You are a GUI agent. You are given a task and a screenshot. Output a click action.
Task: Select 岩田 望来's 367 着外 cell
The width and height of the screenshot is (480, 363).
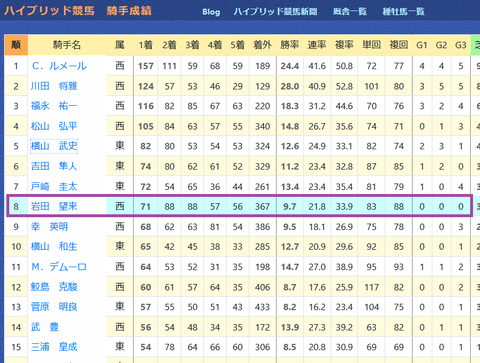(263, 206)
